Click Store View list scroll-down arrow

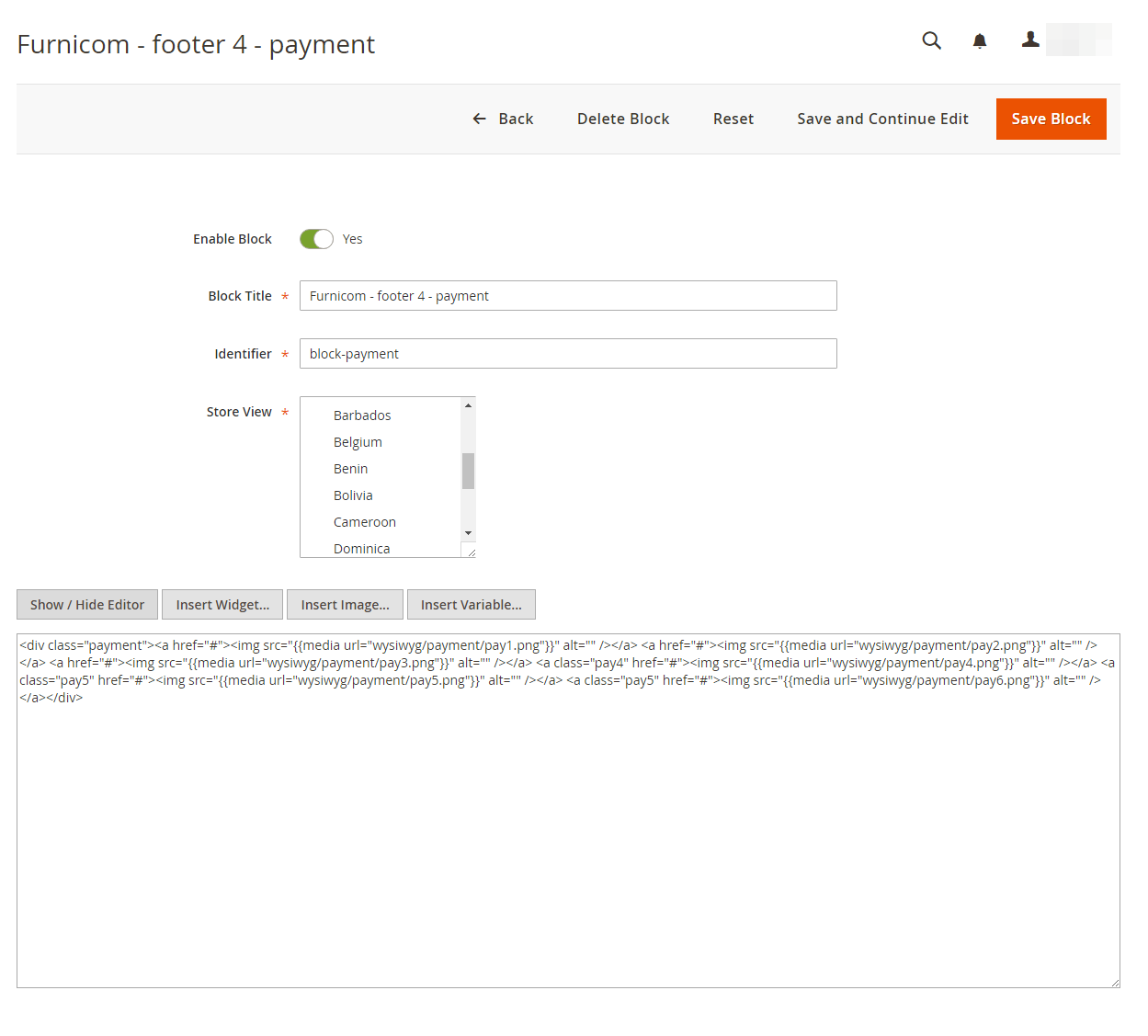pos(469,533)
